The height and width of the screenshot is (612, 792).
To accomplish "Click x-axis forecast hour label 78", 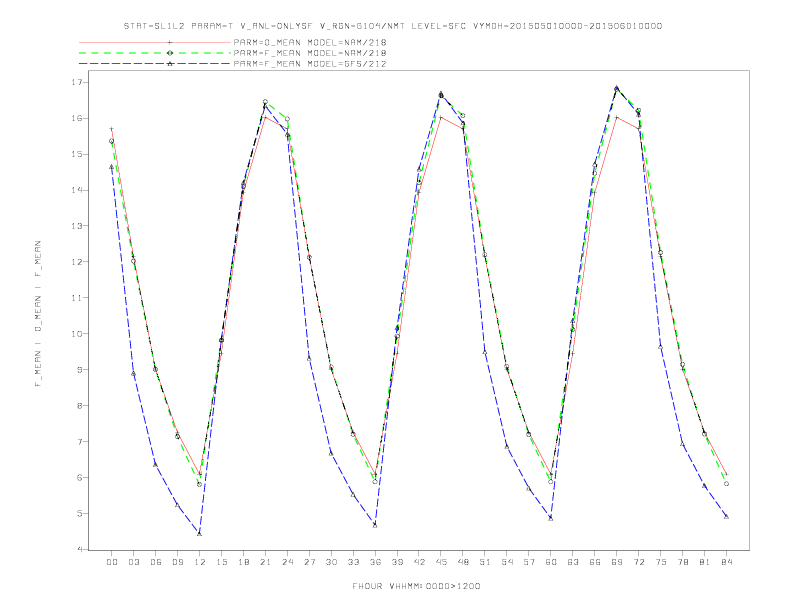I will (x=682, y=562).
